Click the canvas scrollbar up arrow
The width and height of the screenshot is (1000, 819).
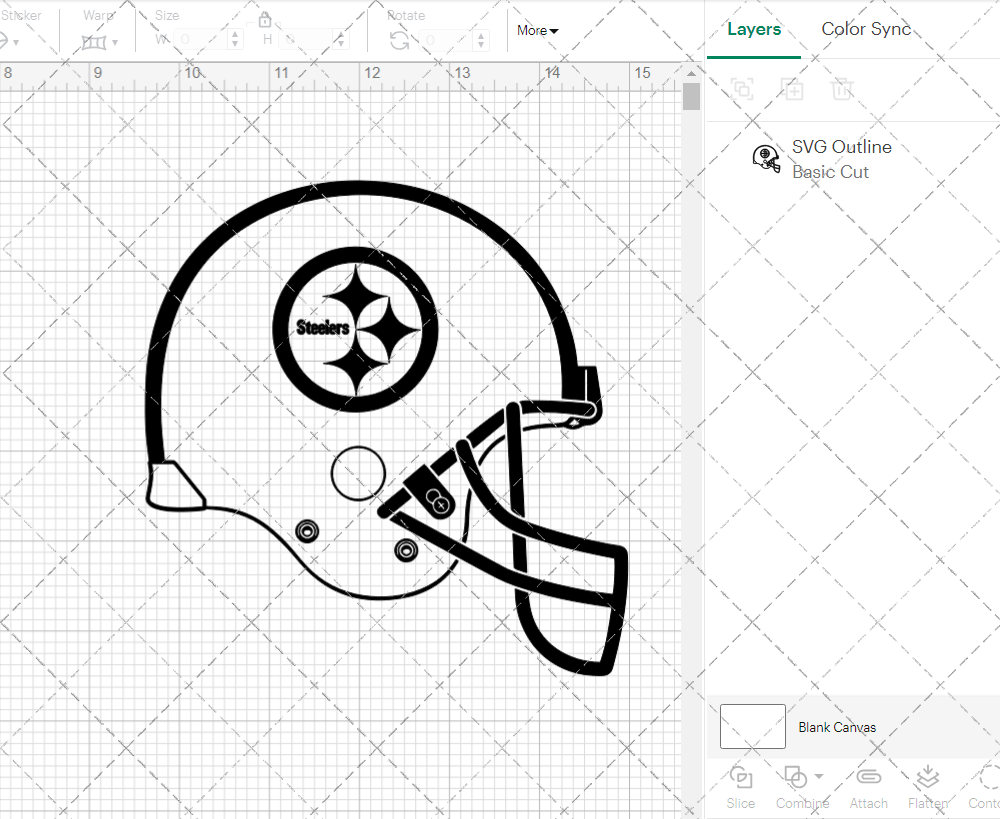click(691, 72)
